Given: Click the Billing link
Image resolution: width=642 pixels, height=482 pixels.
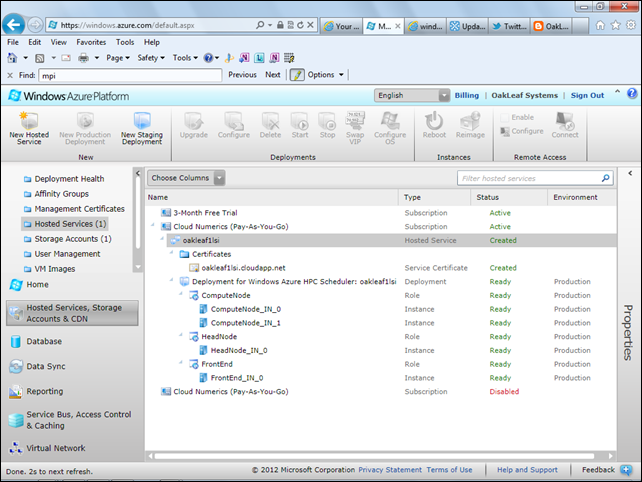Looking at the screenshot, I should pos(466,95).
